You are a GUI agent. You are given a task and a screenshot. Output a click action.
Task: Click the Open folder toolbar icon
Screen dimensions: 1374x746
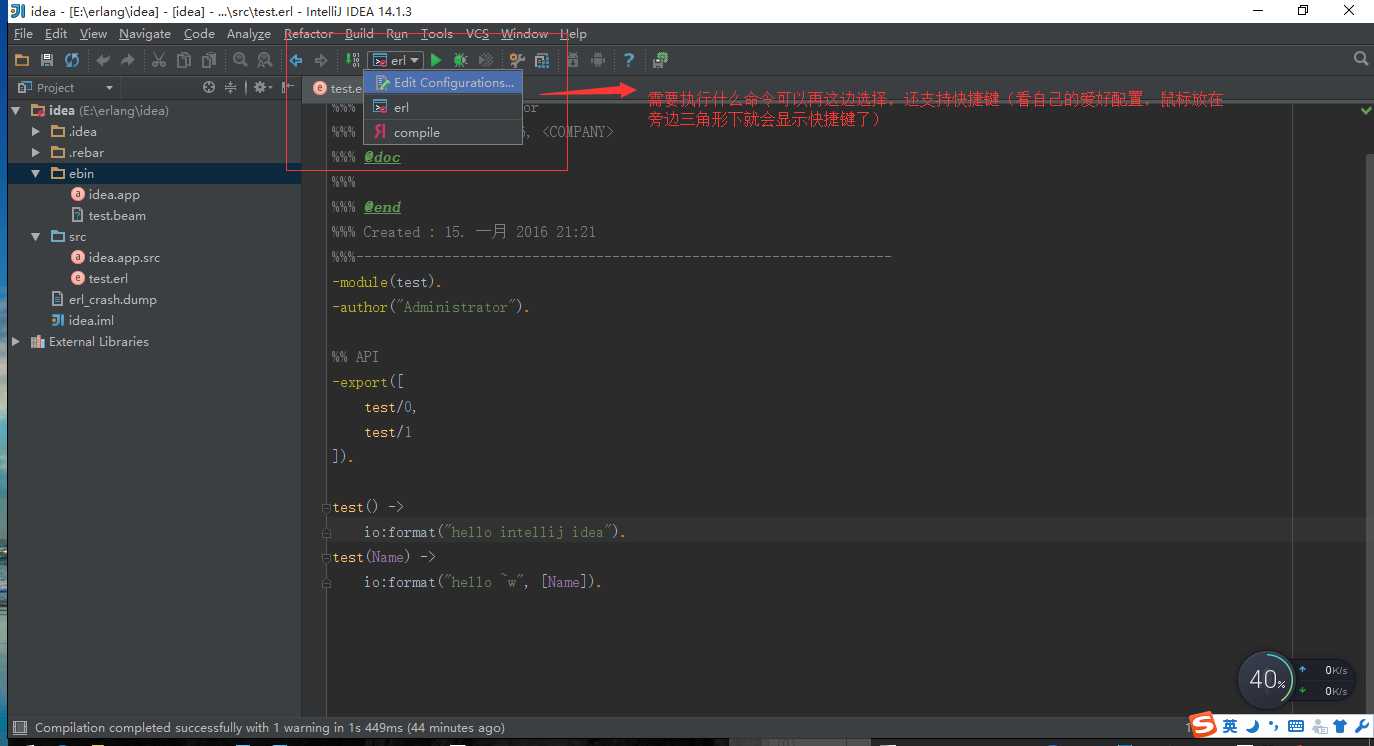pyautogui.click(x=21, y=61)
